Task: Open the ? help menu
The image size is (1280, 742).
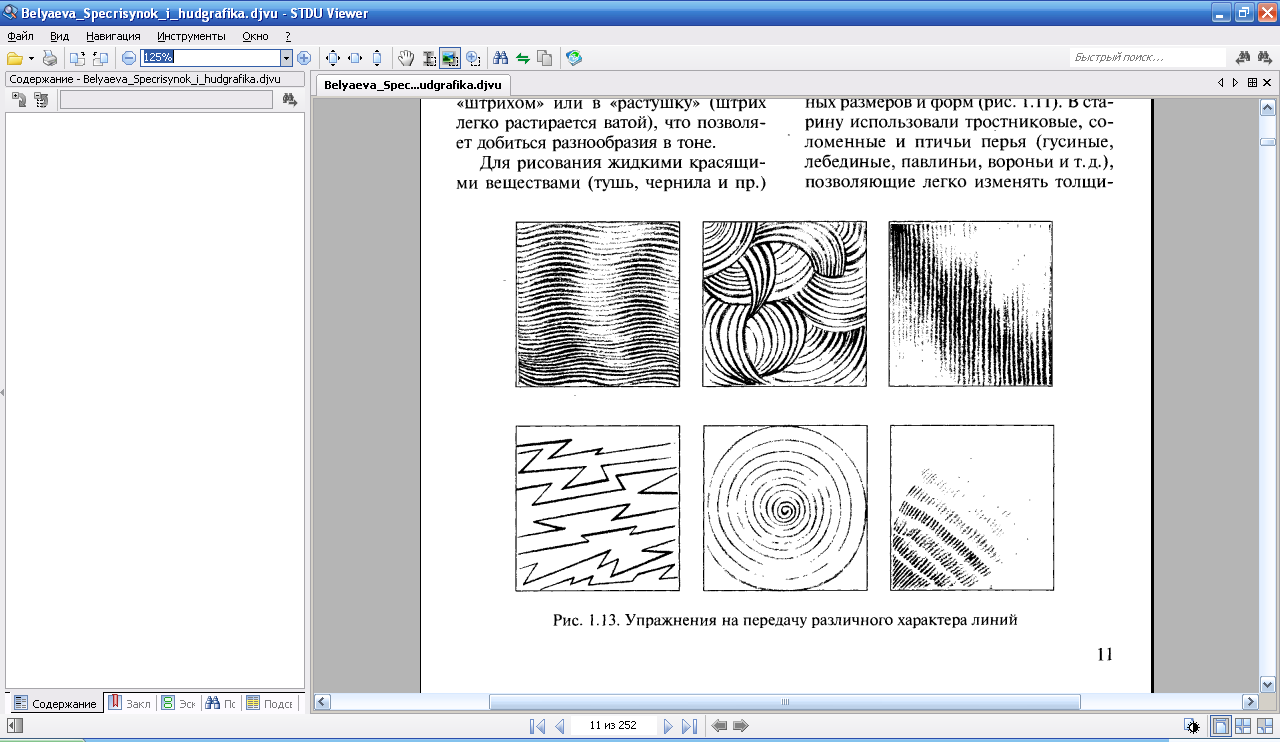Action: click(x=288, y=36)
